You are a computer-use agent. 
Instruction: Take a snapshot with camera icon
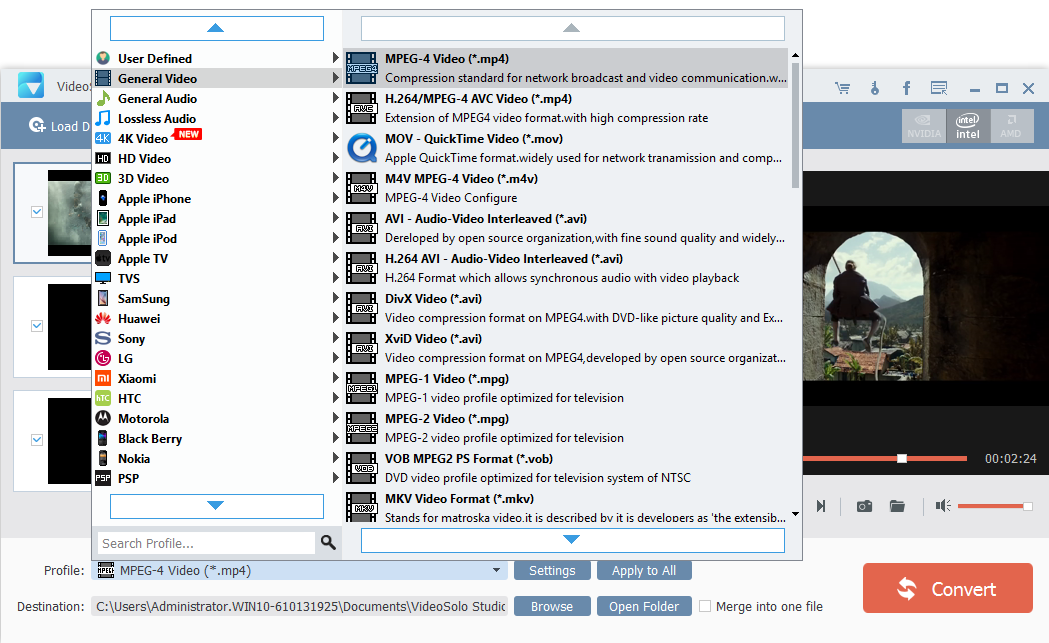pos(864,506)
